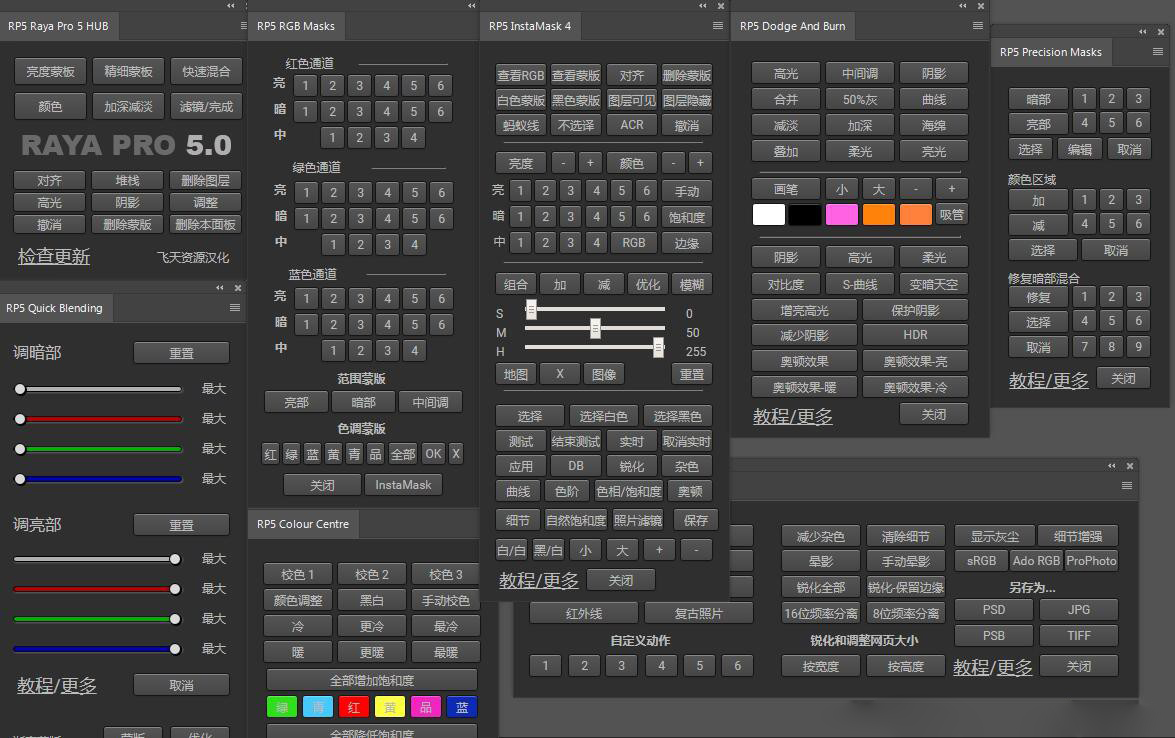
Task: Click 亮部 under 范围蒙版 in RGB Masks
Action: [297, 402]
